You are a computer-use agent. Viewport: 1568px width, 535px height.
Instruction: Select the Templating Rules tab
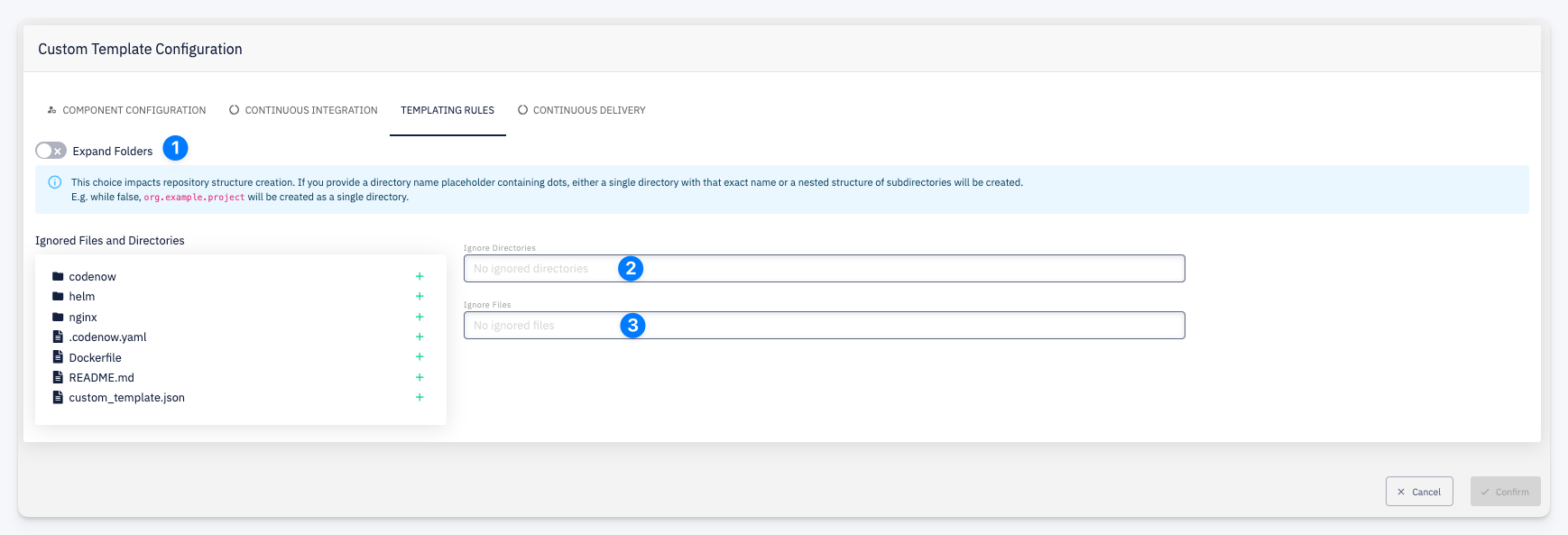tap(447, 110)
